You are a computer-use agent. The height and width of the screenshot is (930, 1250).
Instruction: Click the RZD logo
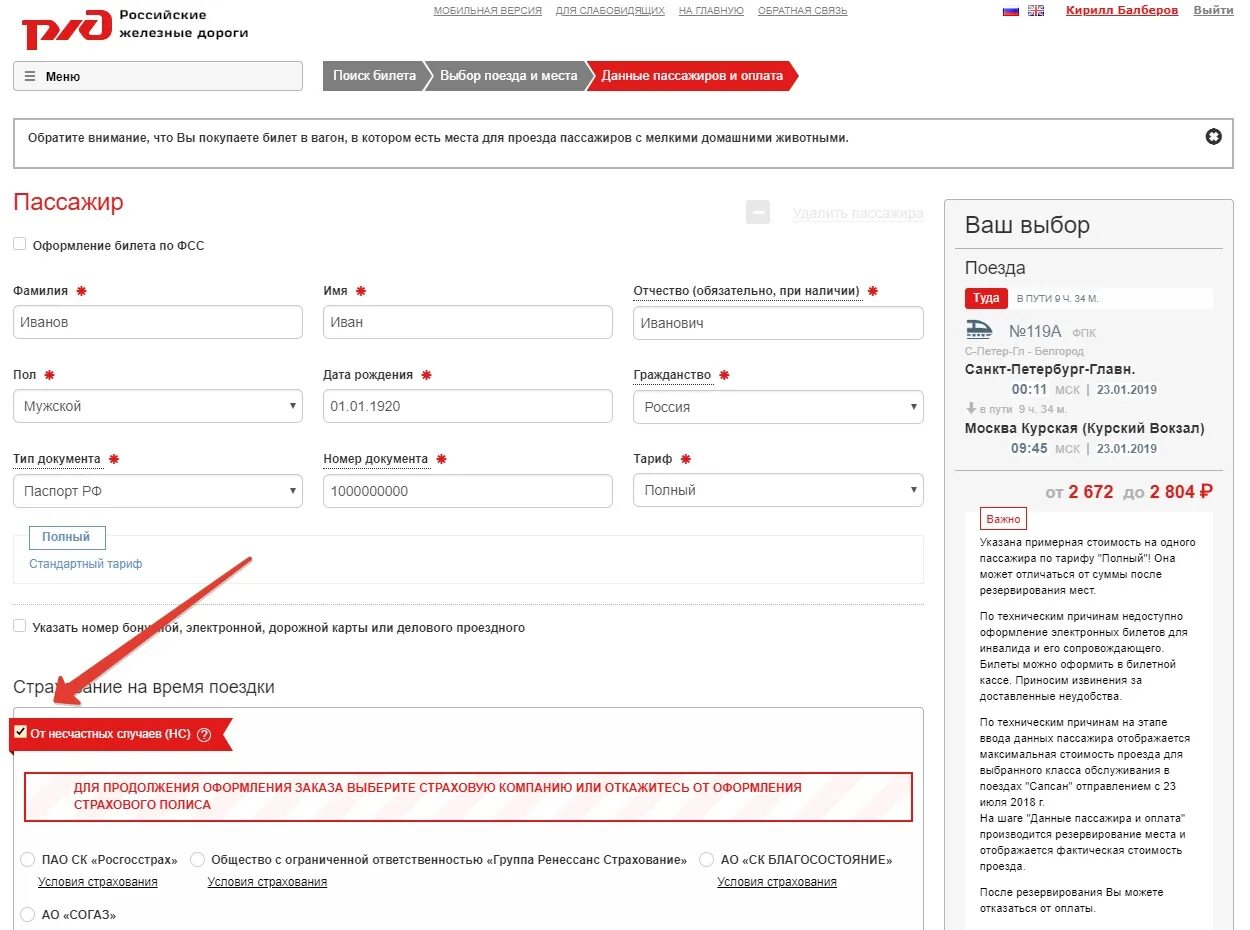pos(66,29)
